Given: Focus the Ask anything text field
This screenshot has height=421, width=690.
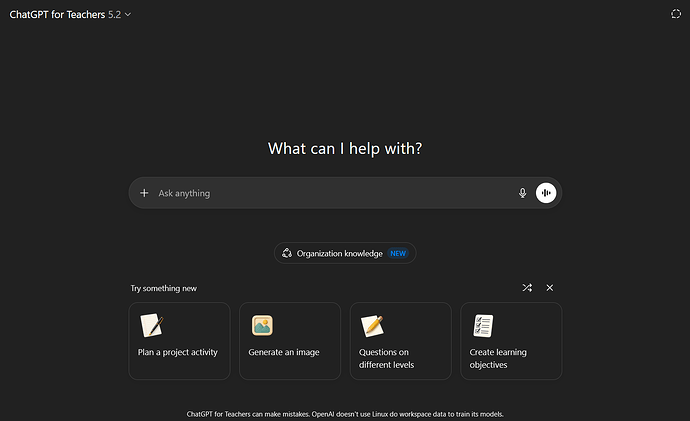Looking at the screenshot, I should (x=330, y=193).
